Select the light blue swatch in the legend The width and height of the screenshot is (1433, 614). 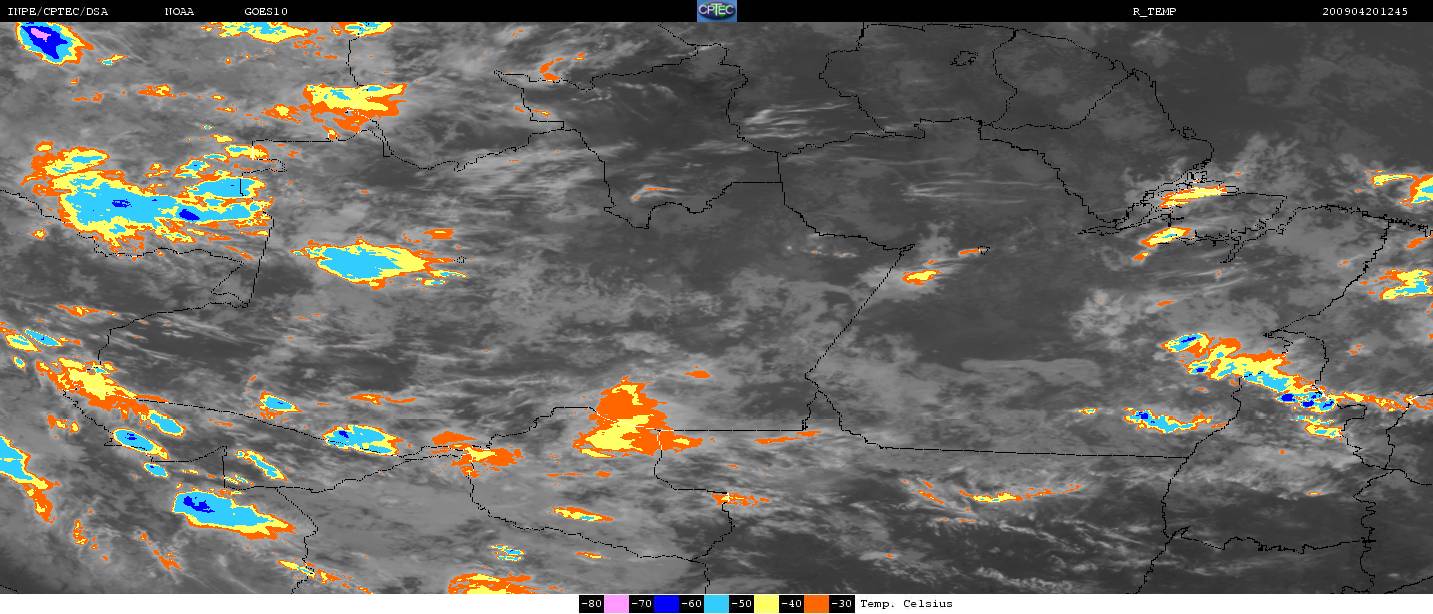[x=716, y=604]
